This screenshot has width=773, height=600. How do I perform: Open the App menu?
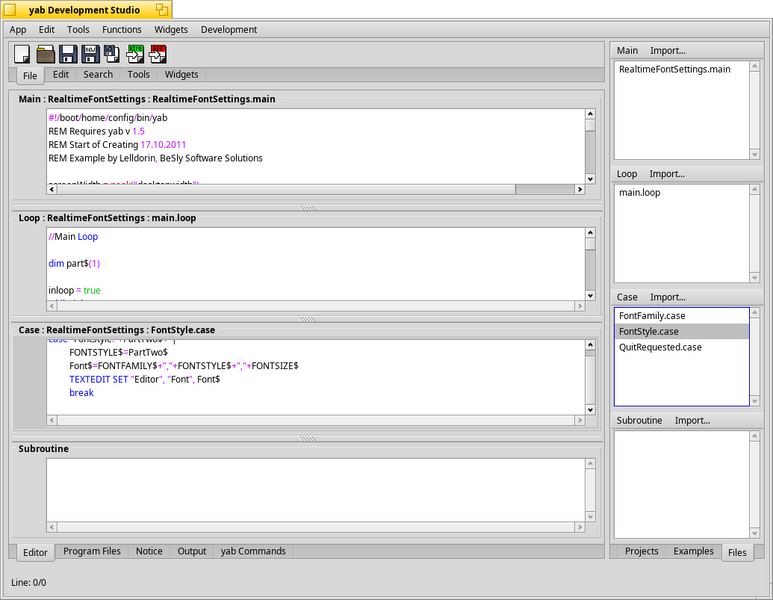[x=18, y=30]
